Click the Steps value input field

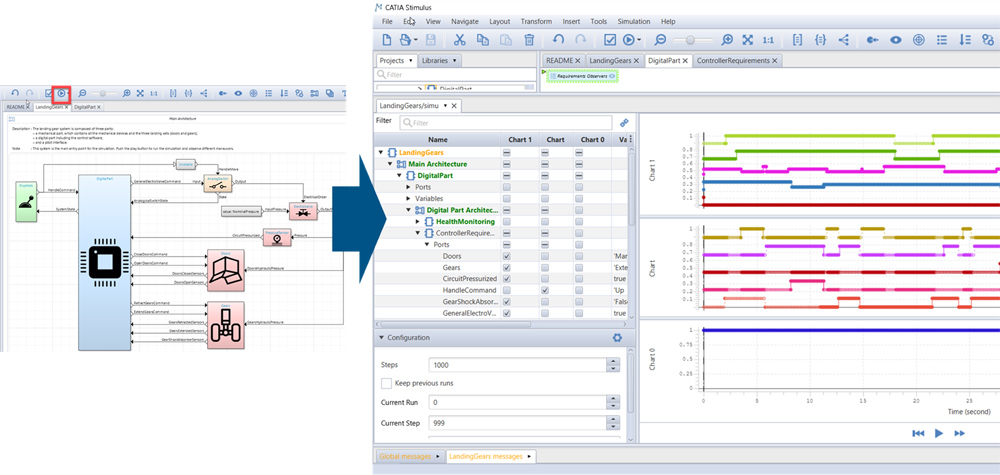coord(517,365)
